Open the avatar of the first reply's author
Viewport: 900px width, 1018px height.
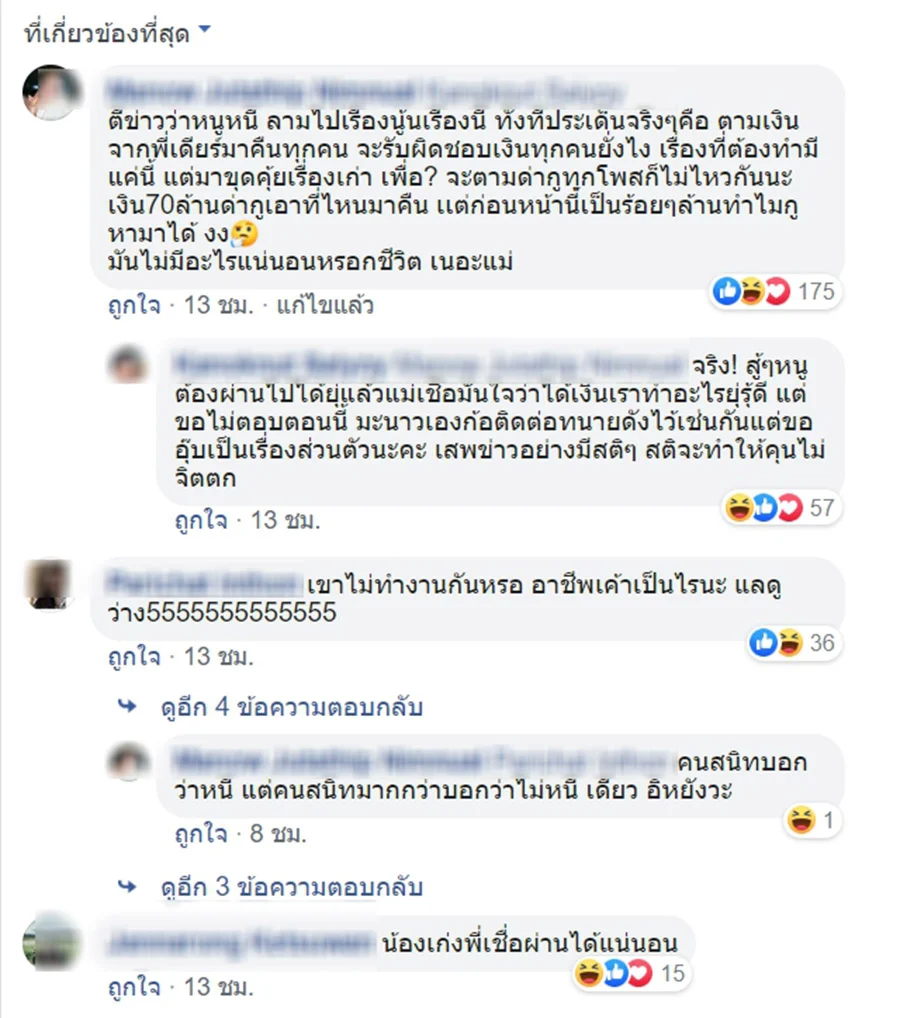127,364
